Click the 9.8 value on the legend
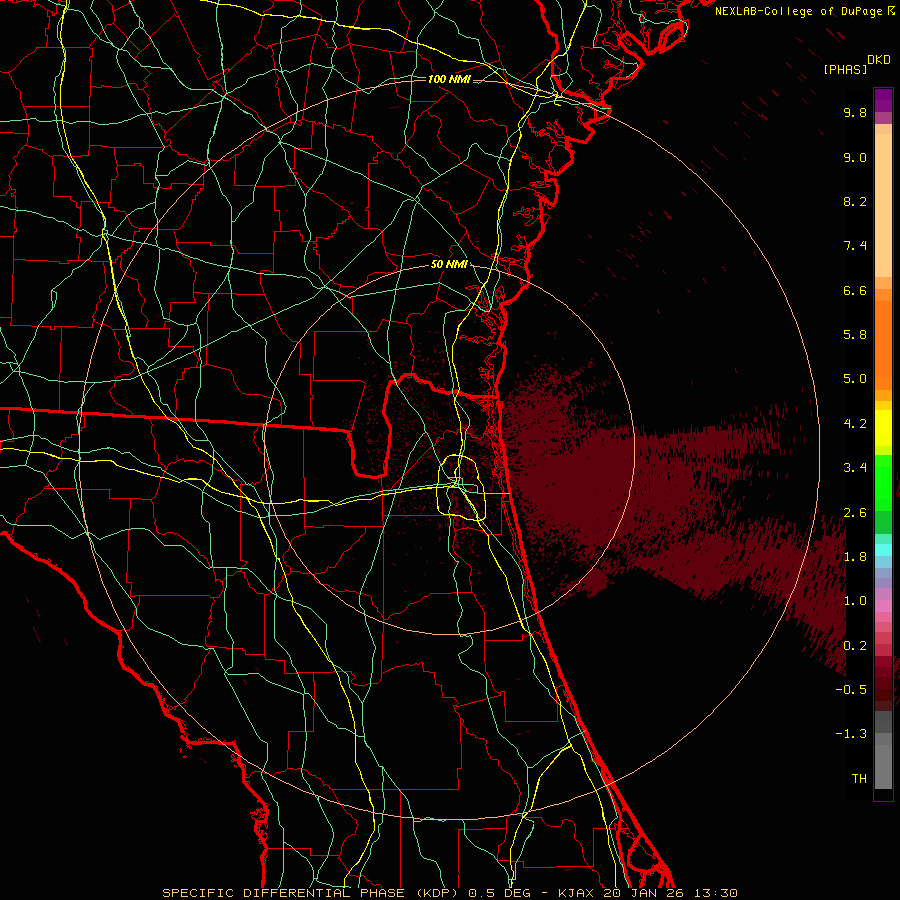This screenshot has width=900, height=900. click(855, 112)
